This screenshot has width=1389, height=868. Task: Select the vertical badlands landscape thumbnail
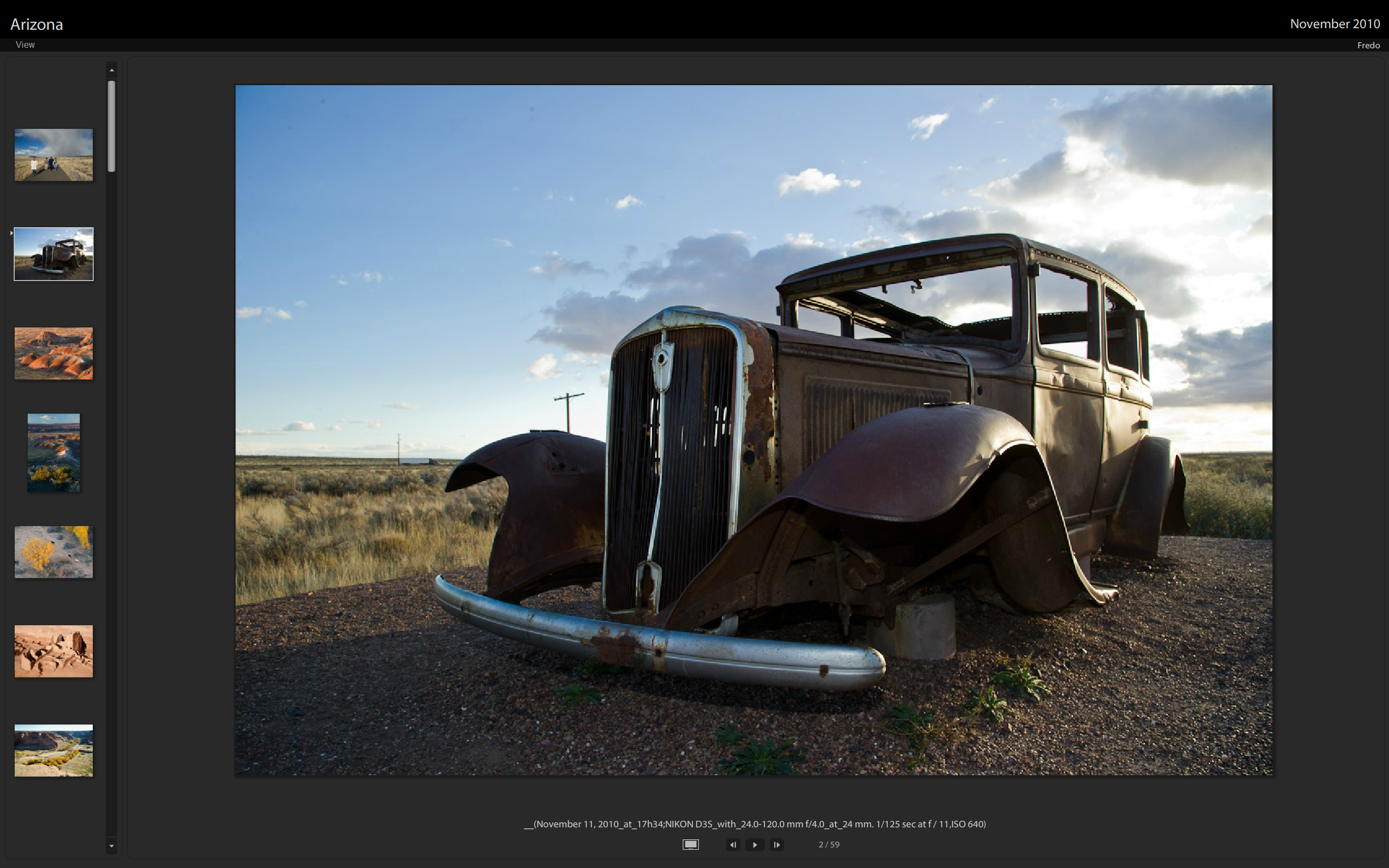coord(53,452)
